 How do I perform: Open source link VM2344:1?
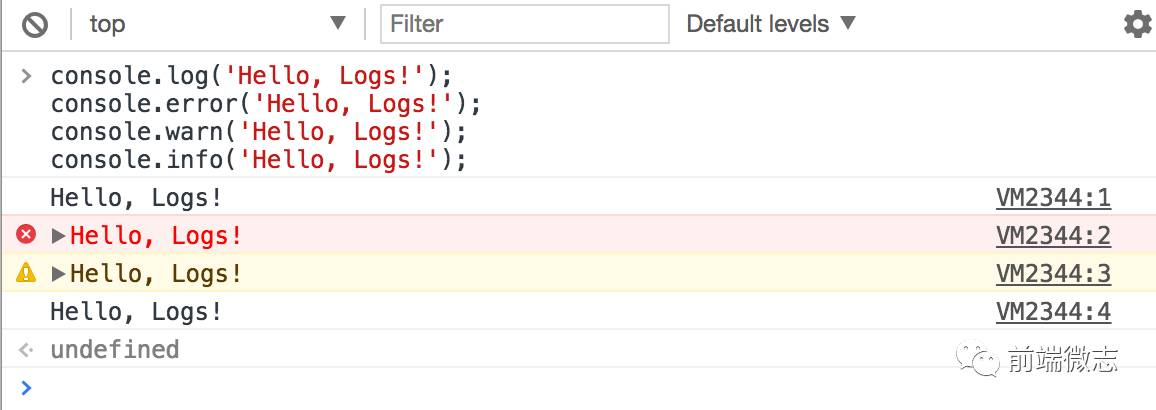[x=1053, y=198]
